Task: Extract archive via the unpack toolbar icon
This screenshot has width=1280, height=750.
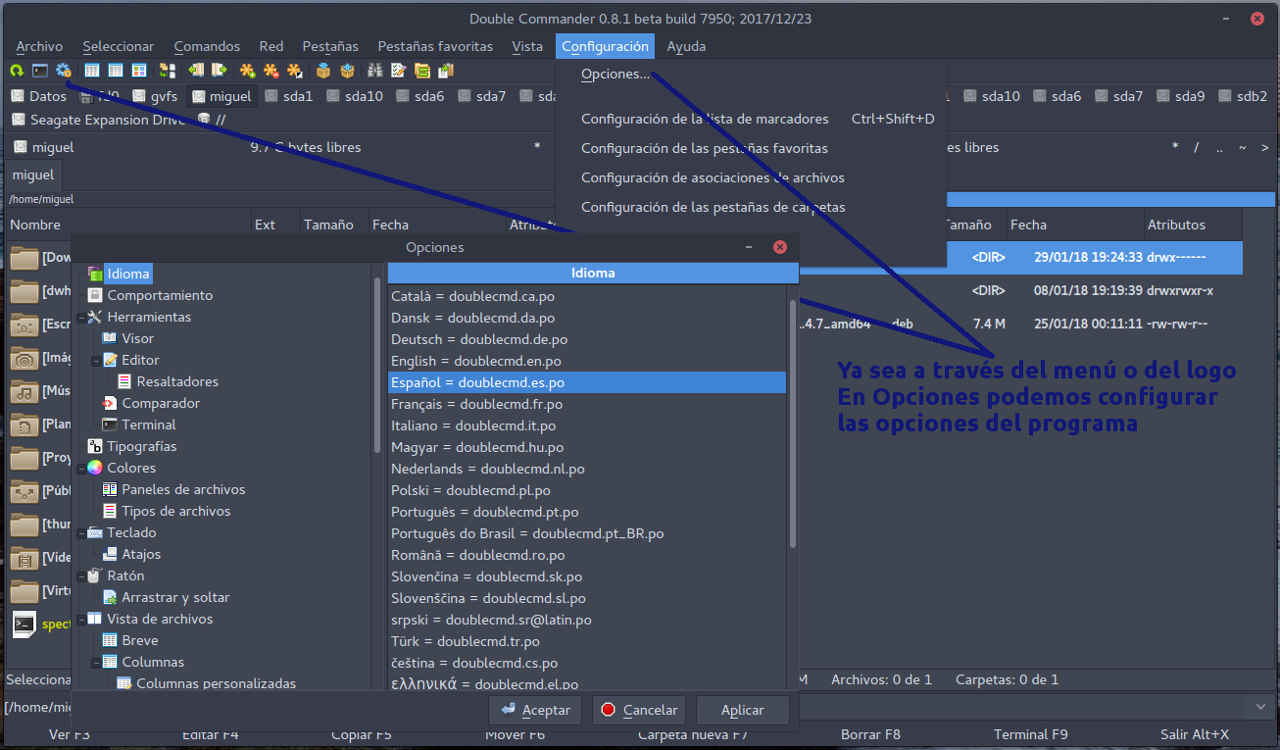Action: (x=347, y=70)
